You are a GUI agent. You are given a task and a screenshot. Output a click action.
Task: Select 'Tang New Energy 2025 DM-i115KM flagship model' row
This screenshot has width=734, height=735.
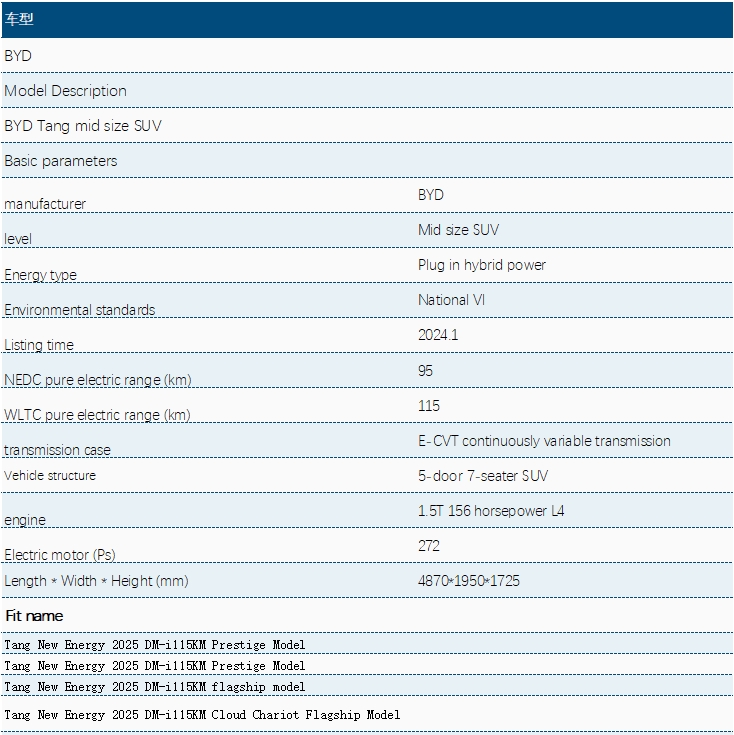[x=367, y=687]
